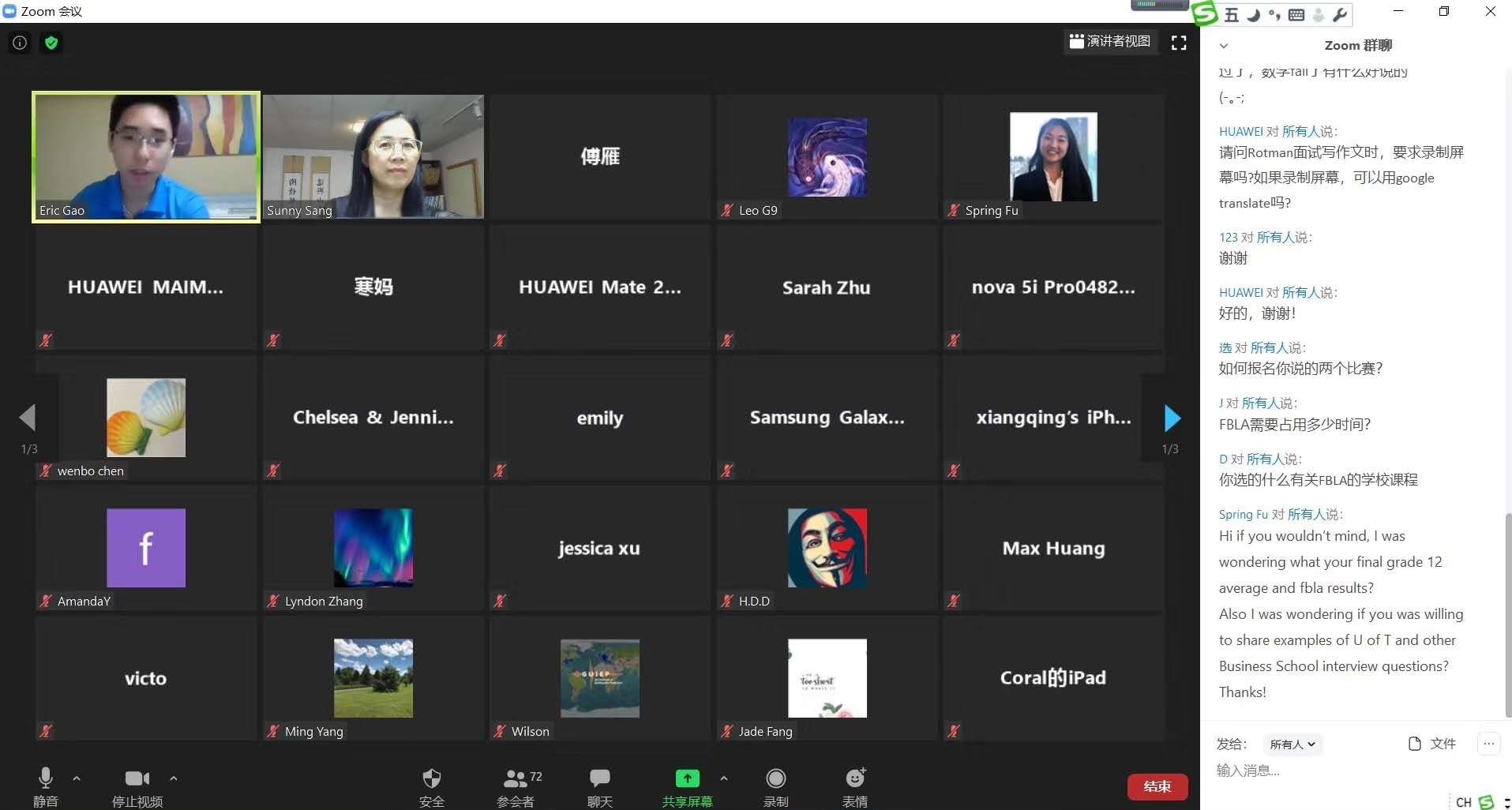This screenshot has width=1512, height=810.
Task: Click muted mic icon on Lyndon Zhang tile
Action: coord(273,601)
